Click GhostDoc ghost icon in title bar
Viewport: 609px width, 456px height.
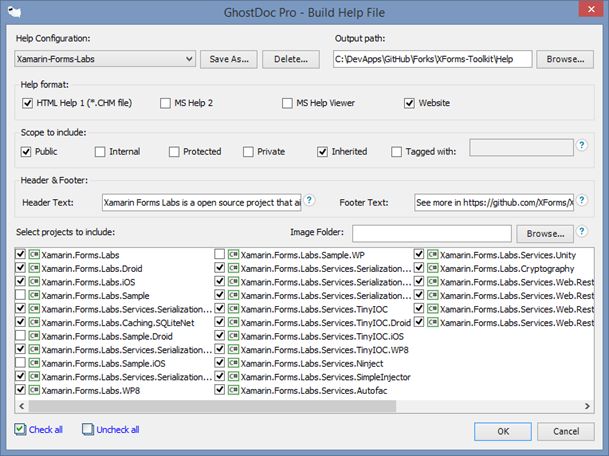pos(12,11)
